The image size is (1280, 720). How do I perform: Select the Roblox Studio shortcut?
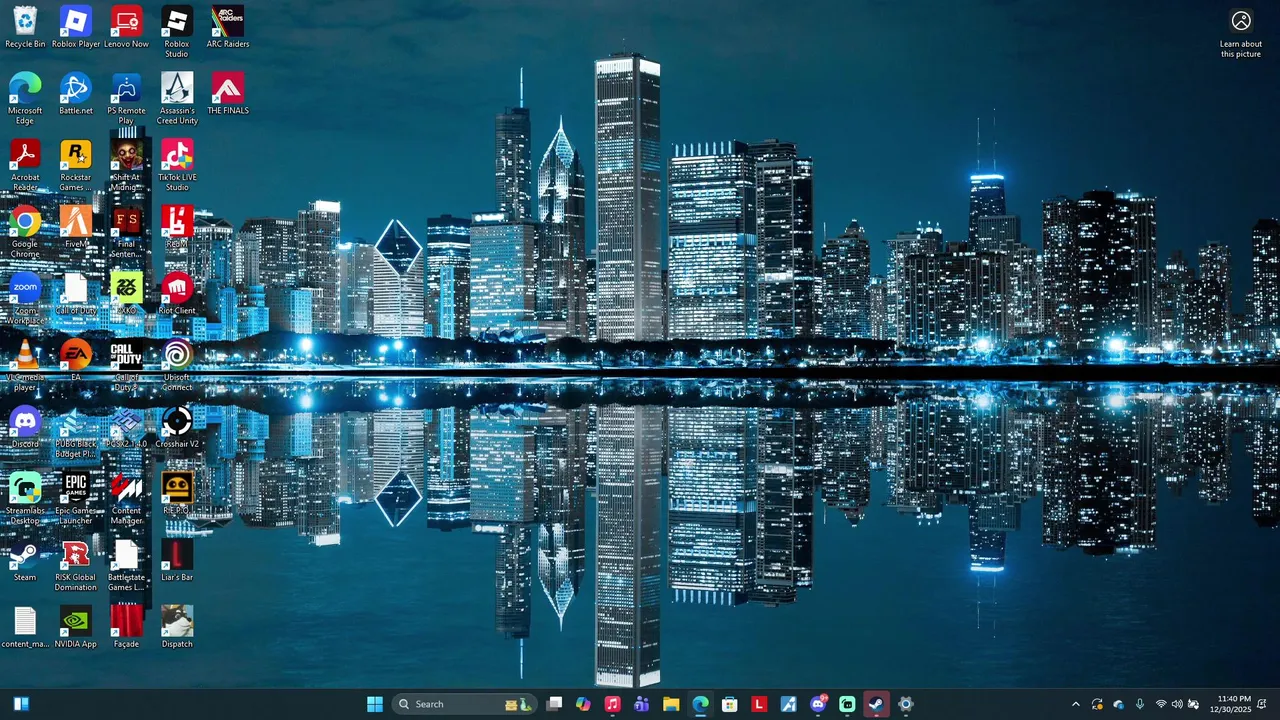click(x=177, y=32)
